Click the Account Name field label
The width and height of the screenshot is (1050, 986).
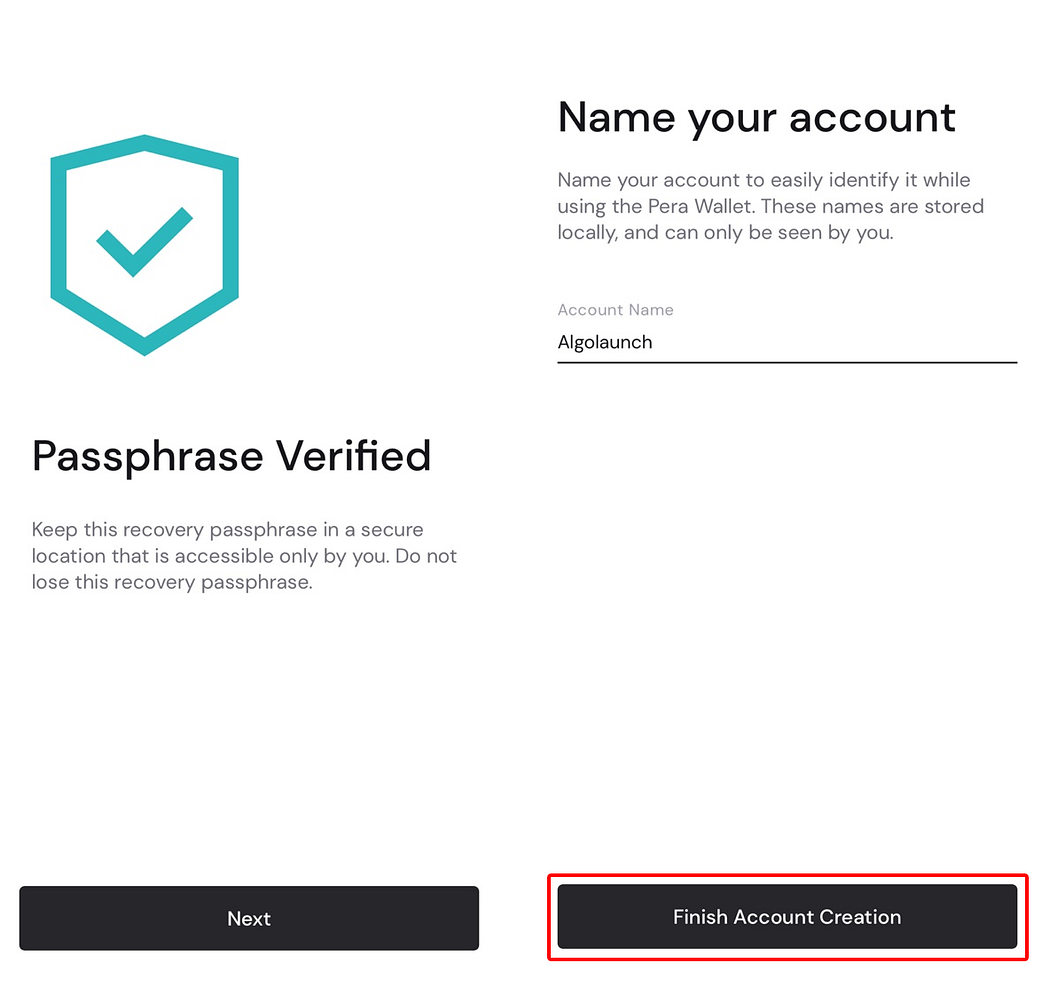pyautogui.click(x=615, y=310)
